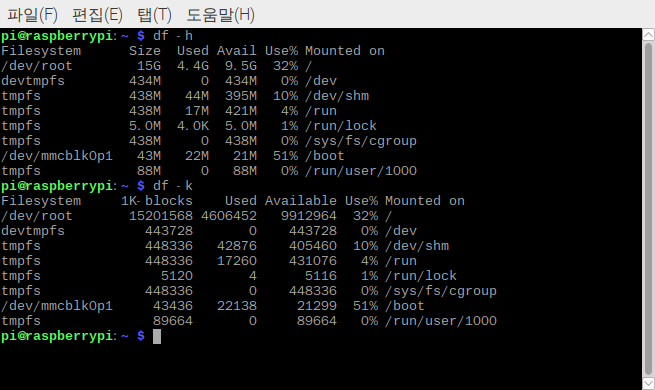Click '/dev/root' in df -k output
The height and width of the screenshot is (390, 655).
click(37, 216)
